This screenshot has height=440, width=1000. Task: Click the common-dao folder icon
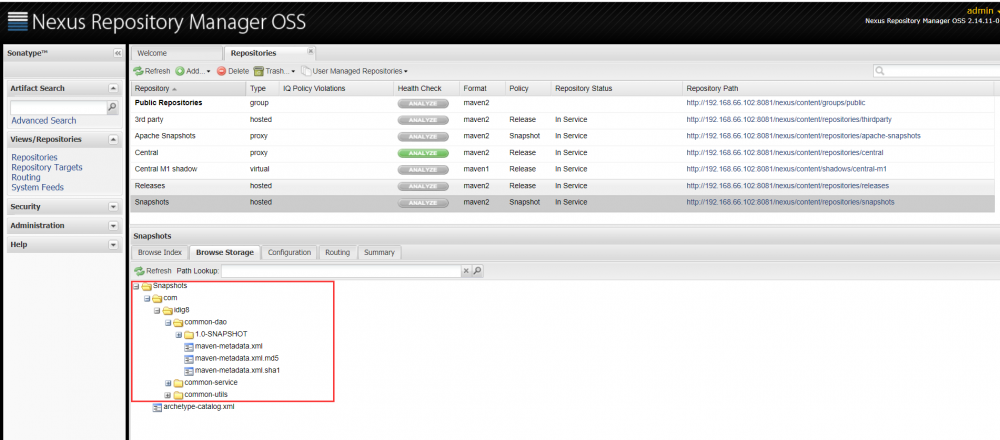pyautogui.click(x=178, y=323)
